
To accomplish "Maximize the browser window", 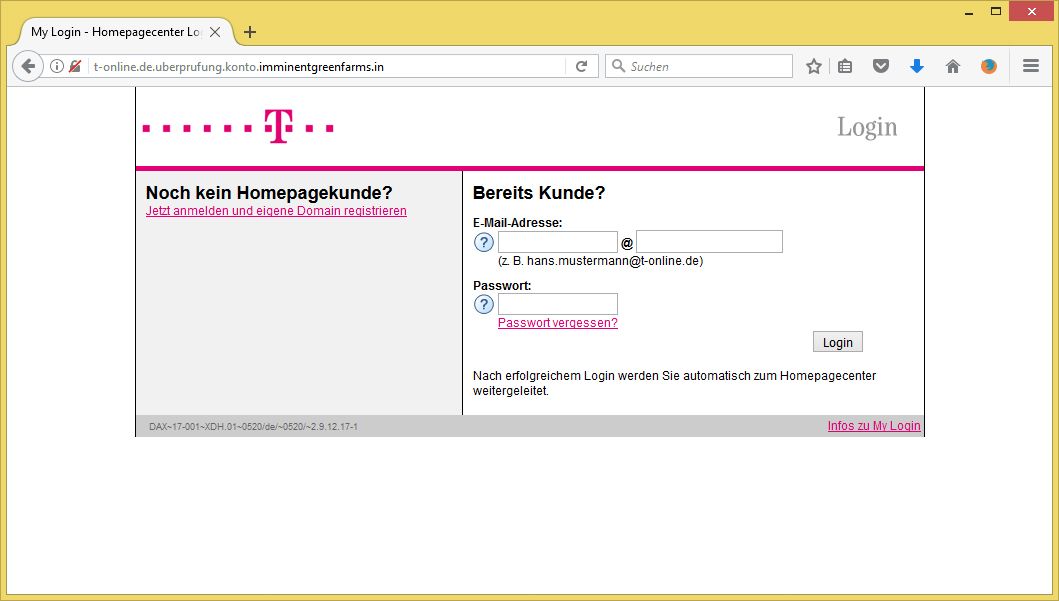I will (996, 11).
